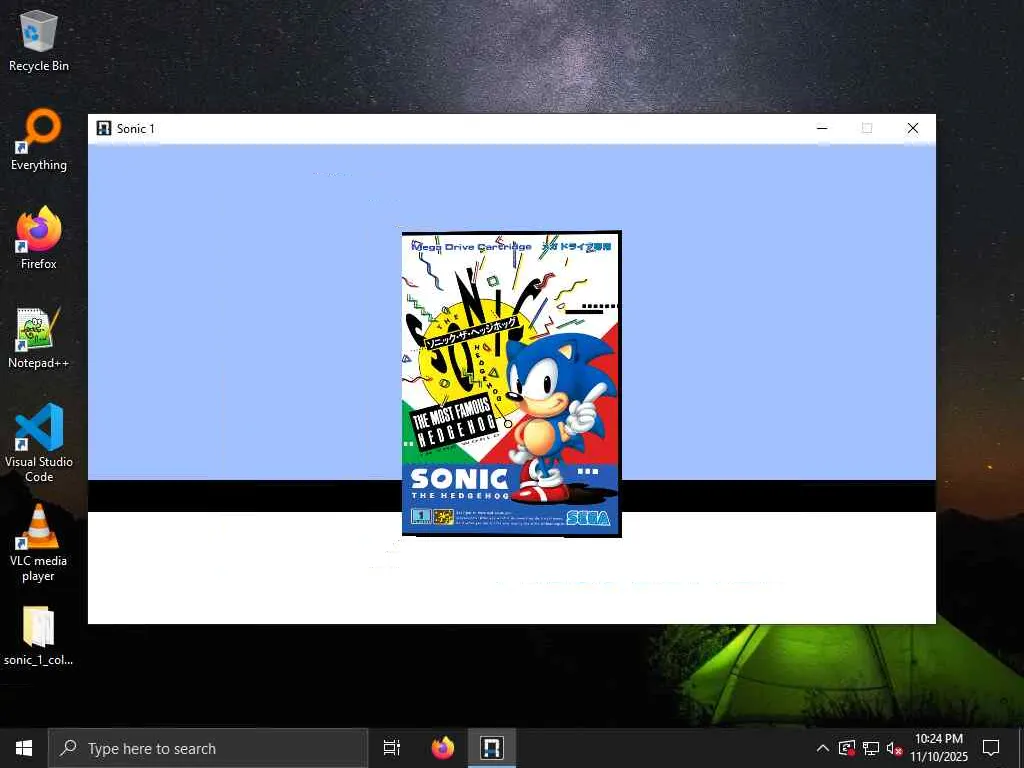Select the Visual Studio Code desktop shortcut

[39, 443]
